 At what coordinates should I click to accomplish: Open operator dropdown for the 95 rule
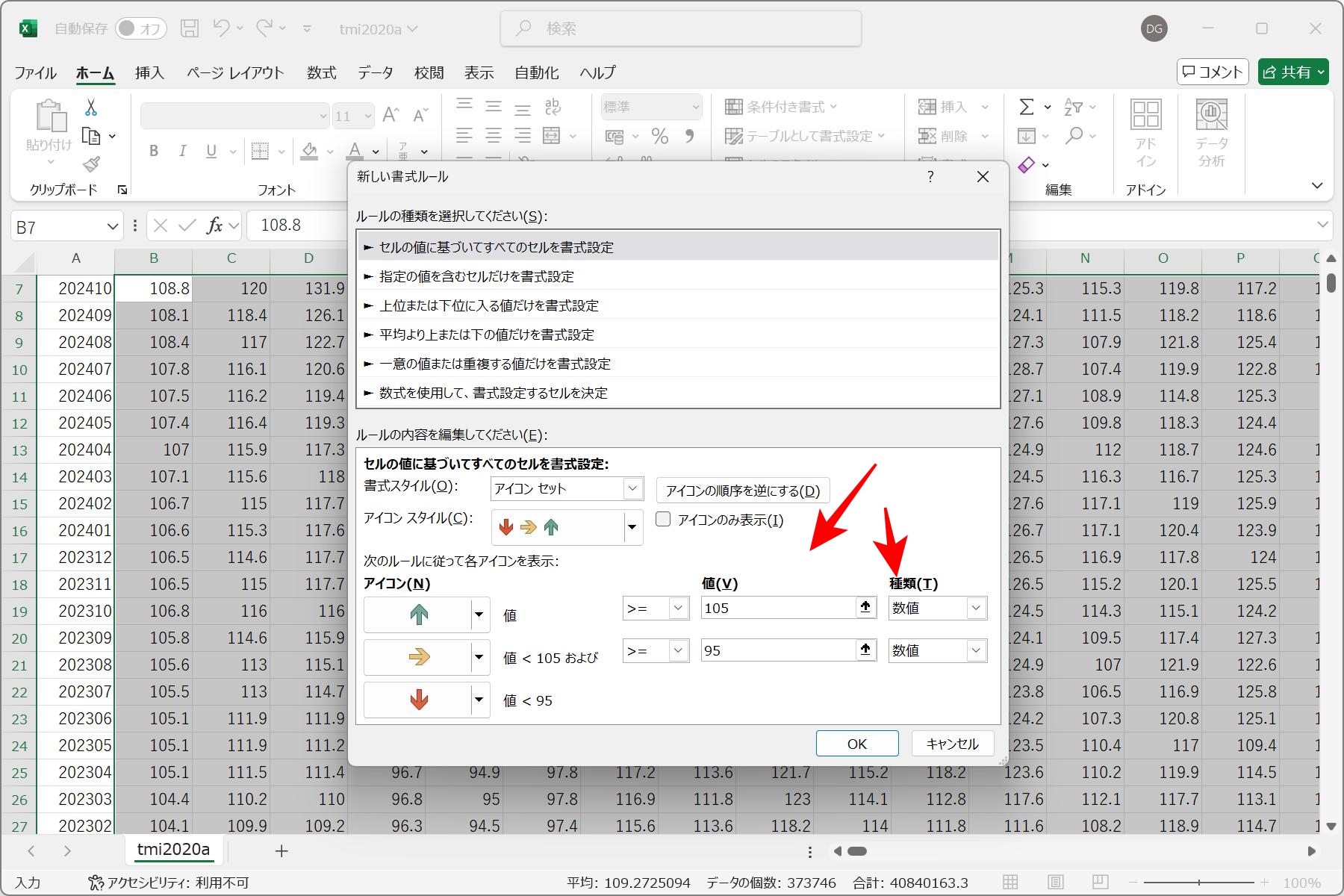(x=678, y=650)
